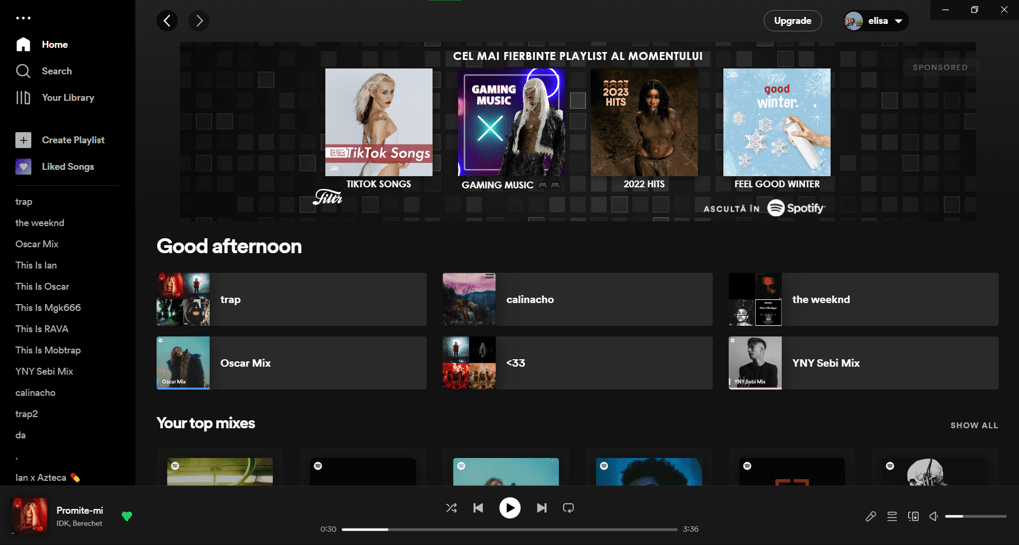
Task: Adjust the volume slider
Action: coord(975,516)
